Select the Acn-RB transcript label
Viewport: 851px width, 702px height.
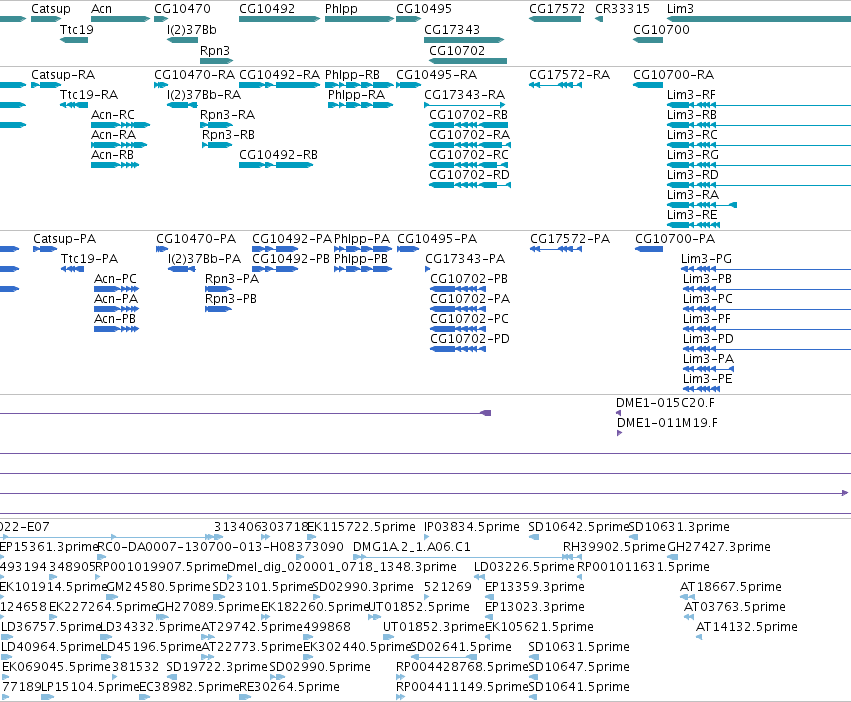(x=112, y=155)
